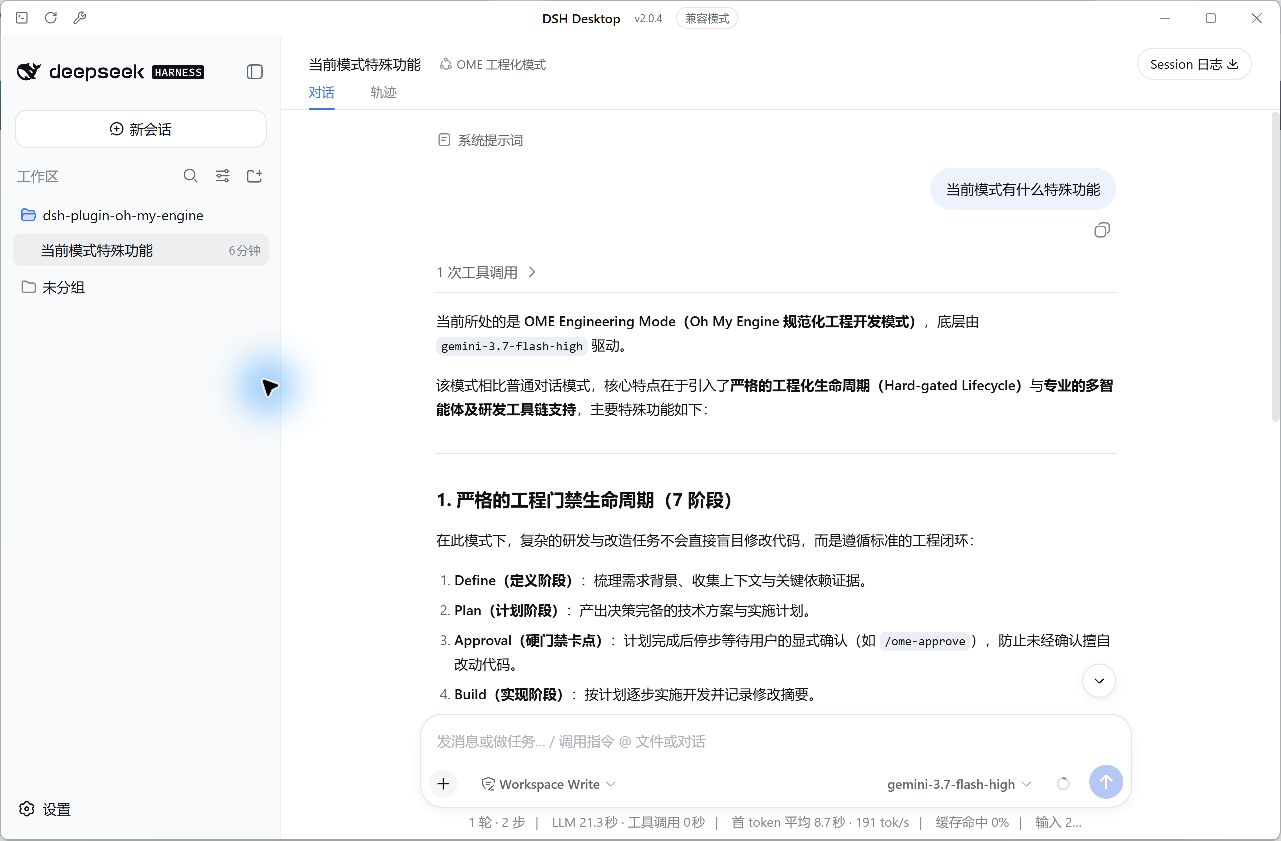Click the loading spinner indicator
This screenshot has width=1281, height=841.
1063,784
